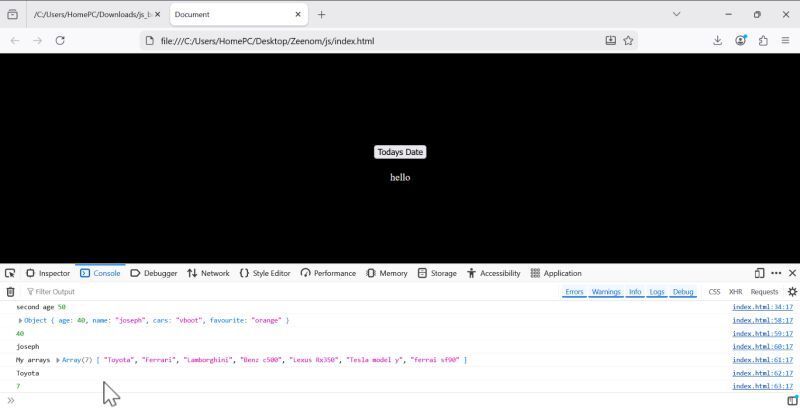Open the Firefox application menu
The height and width of the screenshot is (420, 800).
tap(786, 41)
